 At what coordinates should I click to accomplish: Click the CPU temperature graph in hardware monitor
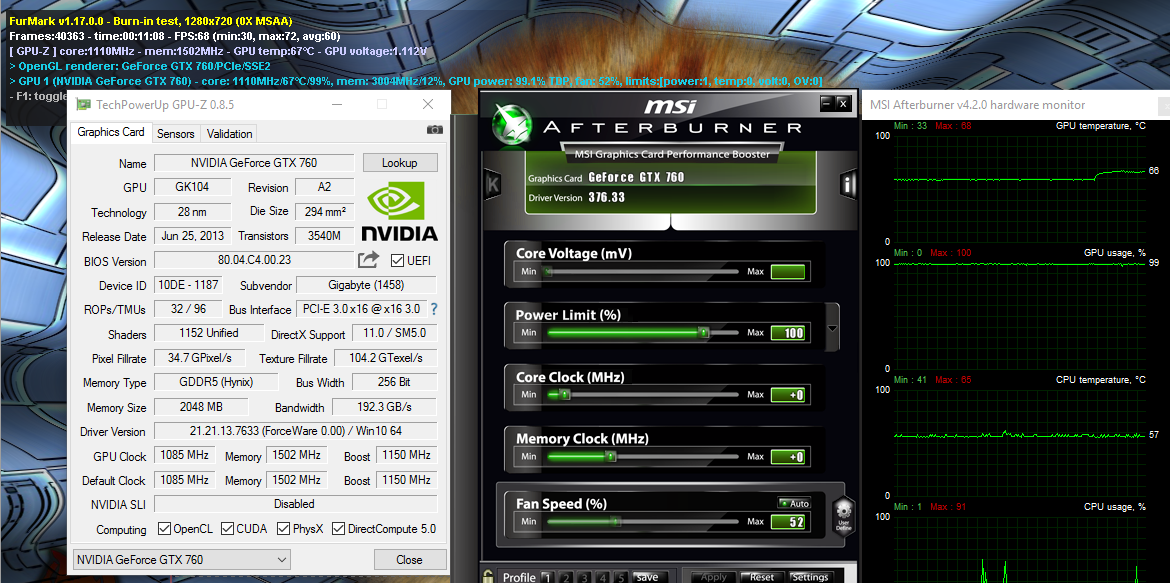tap(1019, 443)
